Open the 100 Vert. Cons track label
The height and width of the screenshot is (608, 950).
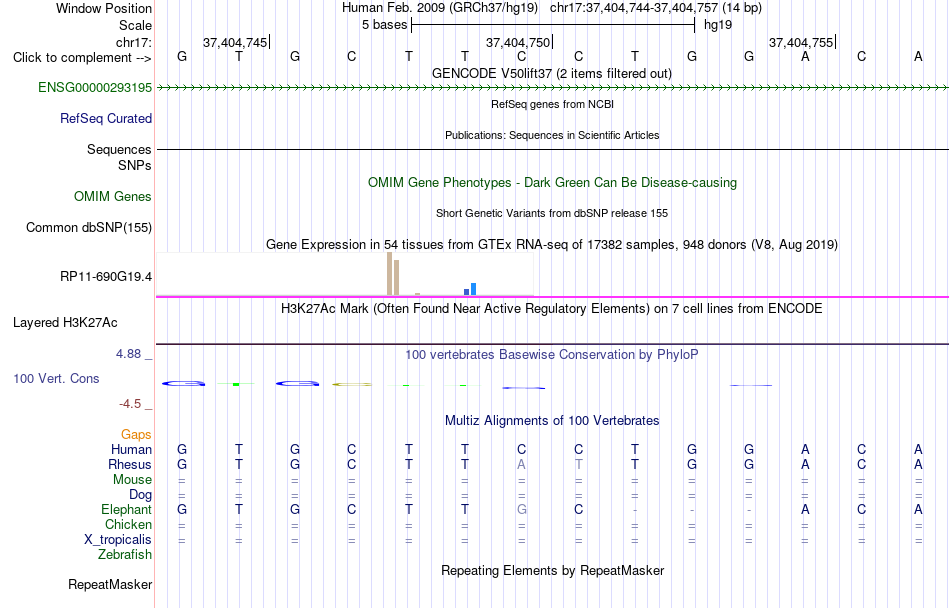tap(56, 378)
